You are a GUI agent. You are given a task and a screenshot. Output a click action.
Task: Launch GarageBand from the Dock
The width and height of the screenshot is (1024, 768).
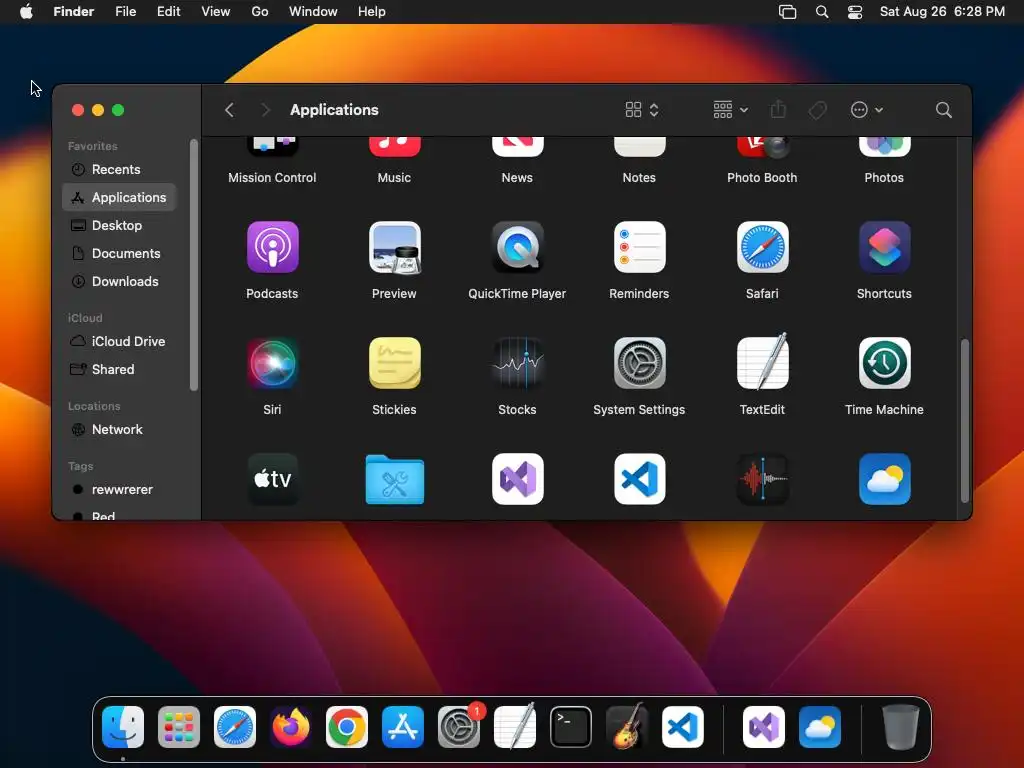(x=627, y=726)
